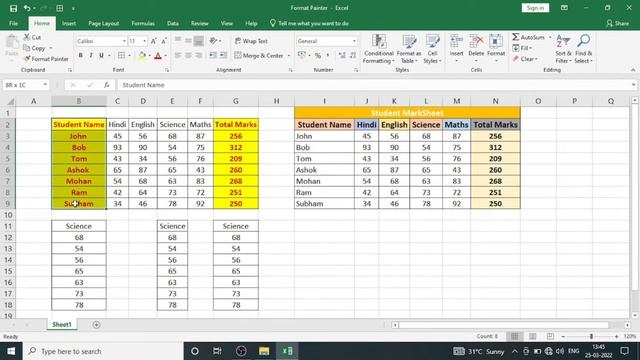Switch to the Formulas tab
This screenshot has height=360, width=640.
pyautogui.click(x=143, y=24)
